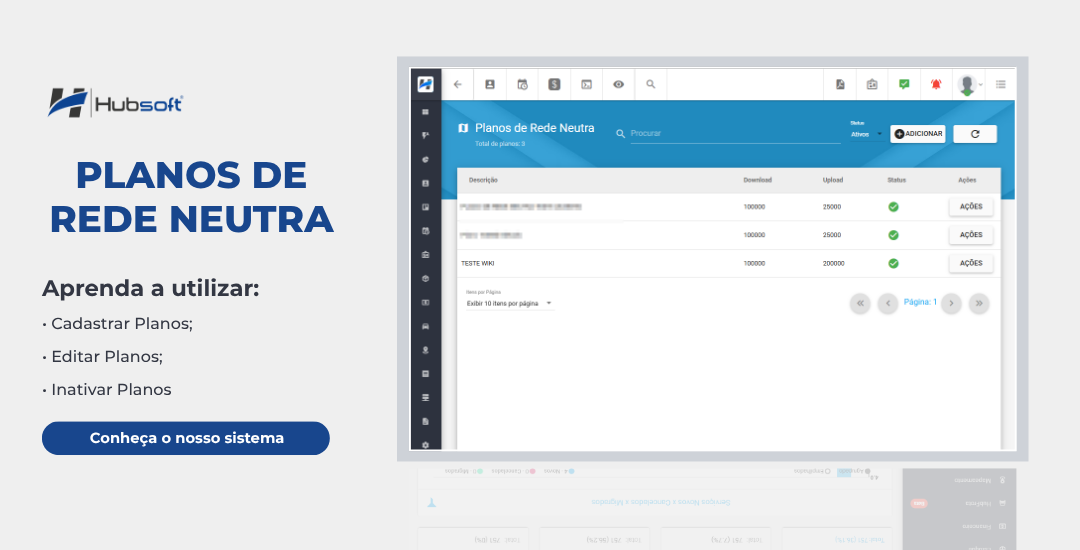
Task: Open AÇÕES for TESTE WIKI plan
Action: click(970, 263)
